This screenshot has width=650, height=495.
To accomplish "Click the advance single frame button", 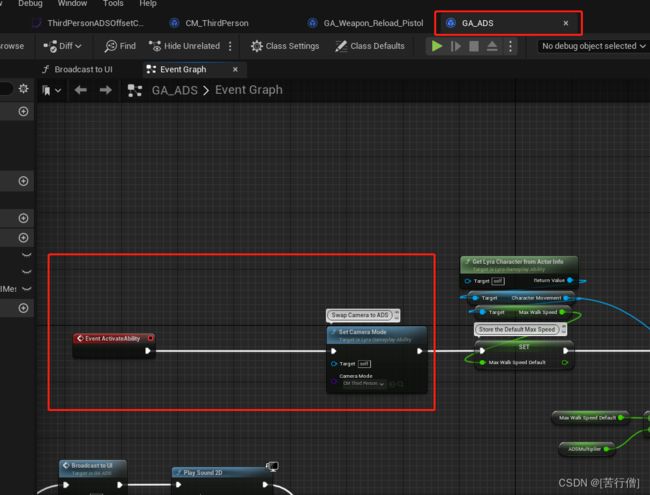I will 456,46.
